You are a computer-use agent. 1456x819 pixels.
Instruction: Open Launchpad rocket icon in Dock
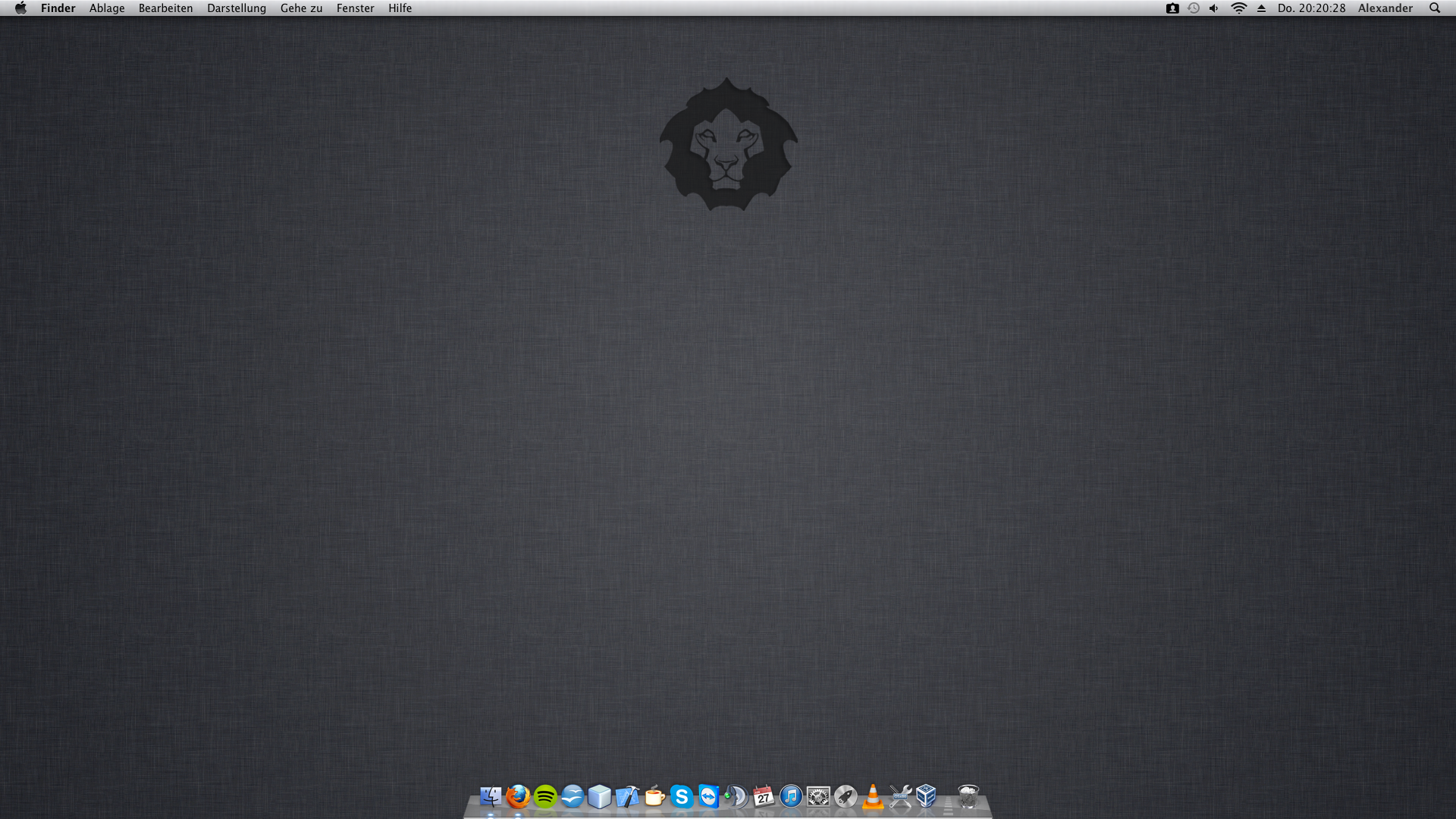(x=846, y=796)
